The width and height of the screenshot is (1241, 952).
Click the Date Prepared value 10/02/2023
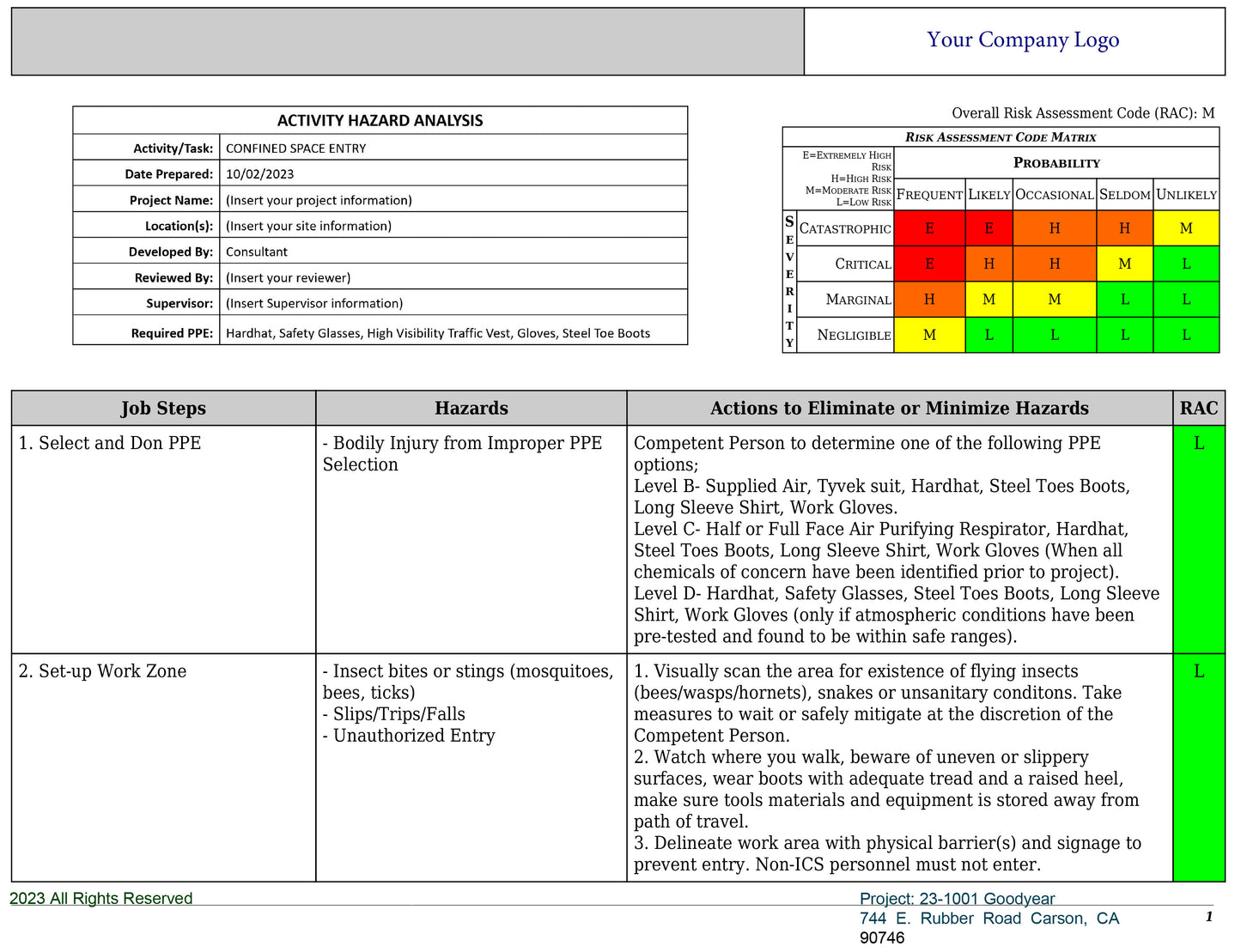tap(260, 174)
